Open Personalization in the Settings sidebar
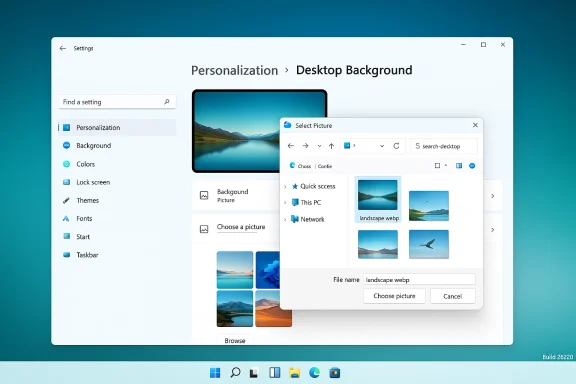Image resolution: width=576 pixels, height=384 pixels. 117,128
